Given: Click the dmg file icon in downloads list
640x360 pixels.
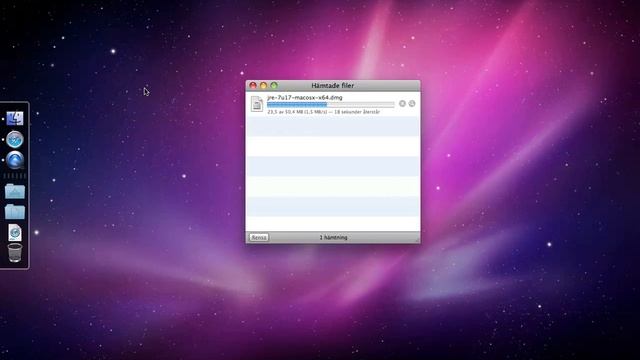Looking at the screenshot, I should pyautogui.click(x=257, y=104).
